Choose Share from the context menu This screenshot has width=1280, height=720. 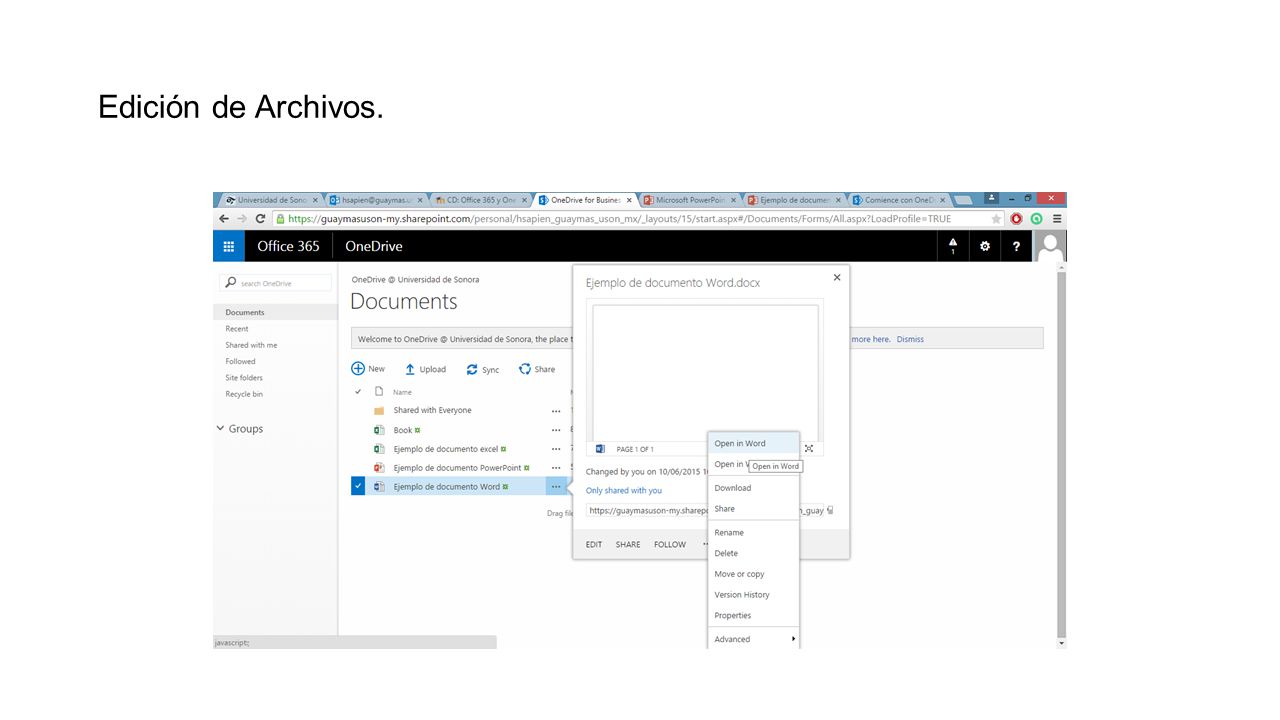[x=753, y=509]
